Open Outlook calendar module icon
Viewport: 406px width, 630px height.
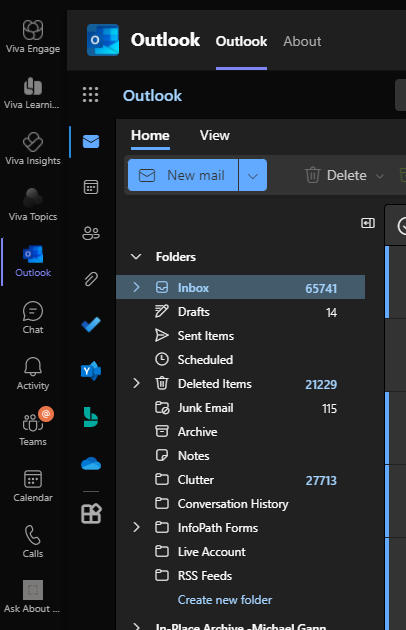pyautogui.click(x=91, y=187)
